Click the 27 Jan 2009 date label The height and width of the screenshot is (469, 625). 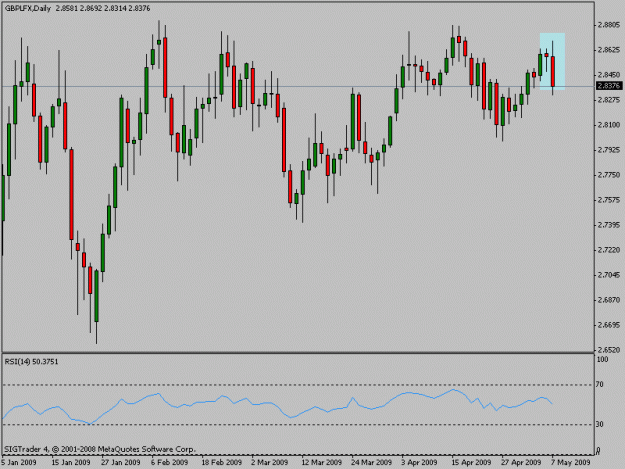(121, 463)
